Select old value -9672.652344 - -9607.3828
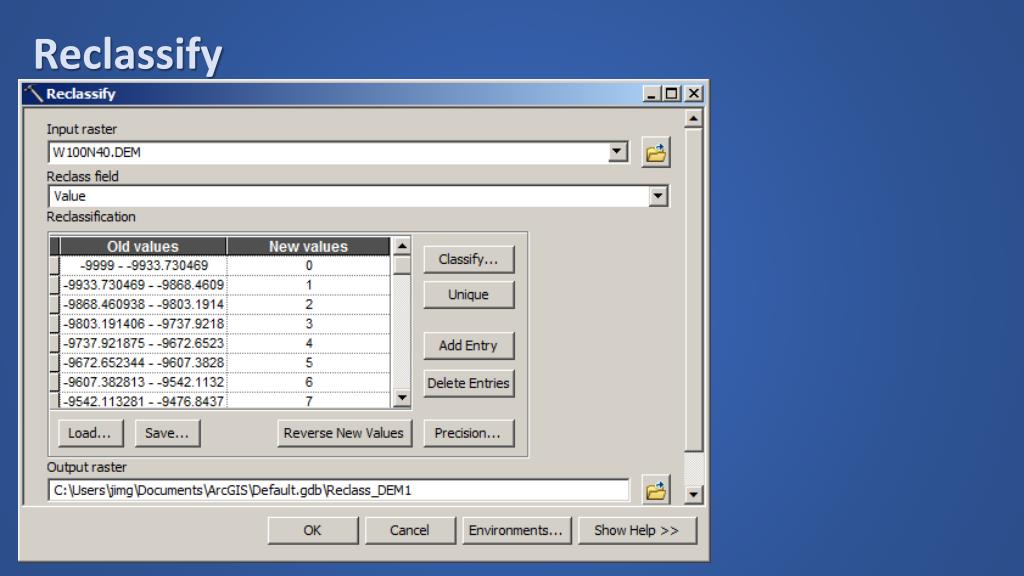The image size is (1024, 576). click(144, 362)
